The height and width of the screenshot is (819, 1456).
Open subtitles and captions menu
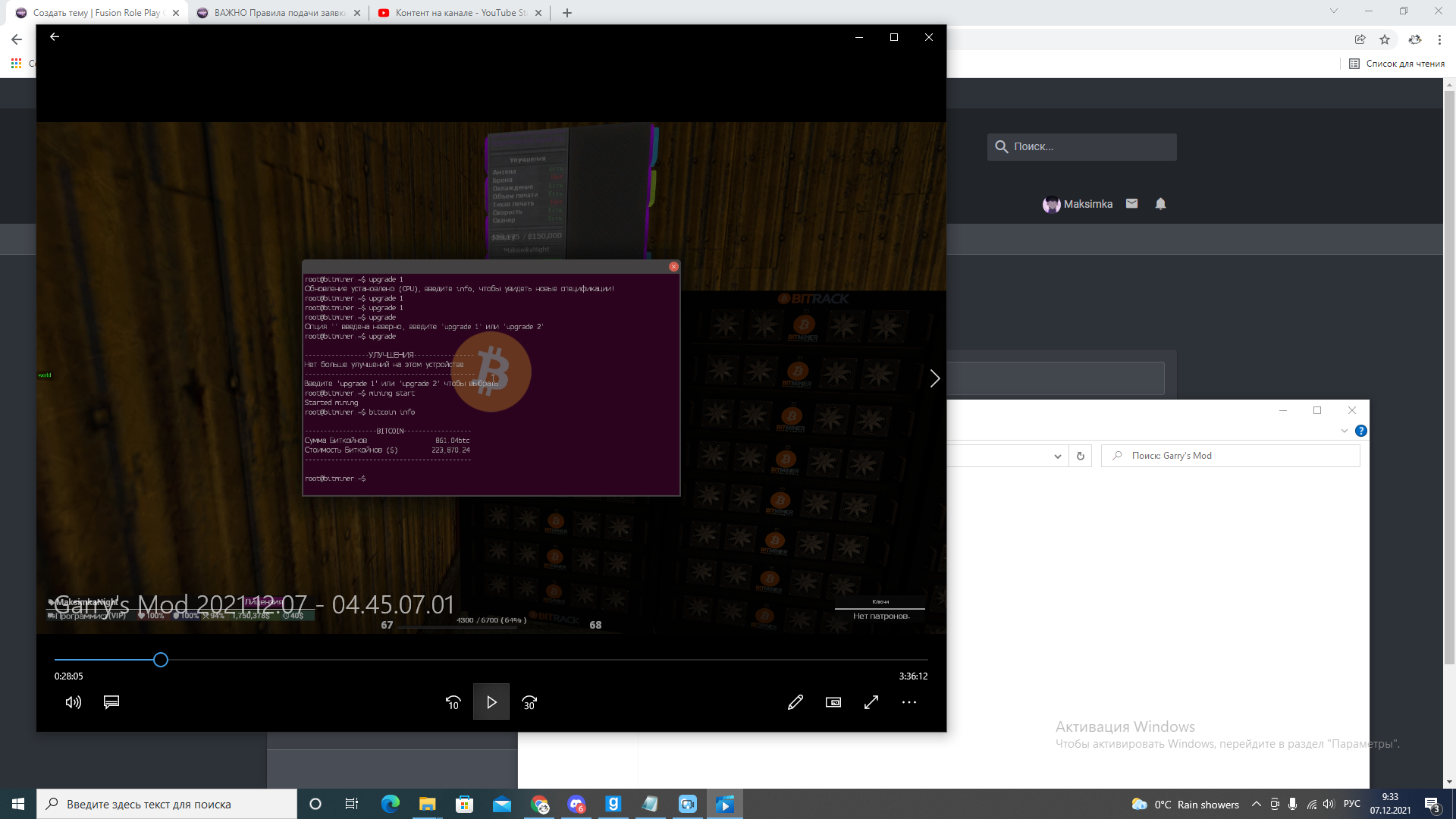coord(111,702)
